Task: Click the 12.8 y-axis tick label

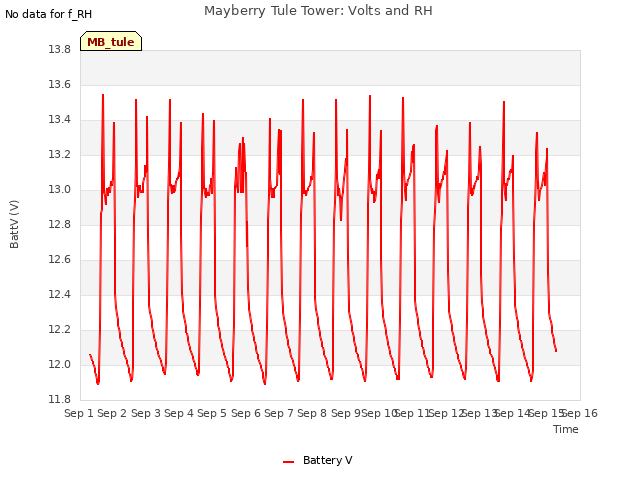Action: click(60, 224)
